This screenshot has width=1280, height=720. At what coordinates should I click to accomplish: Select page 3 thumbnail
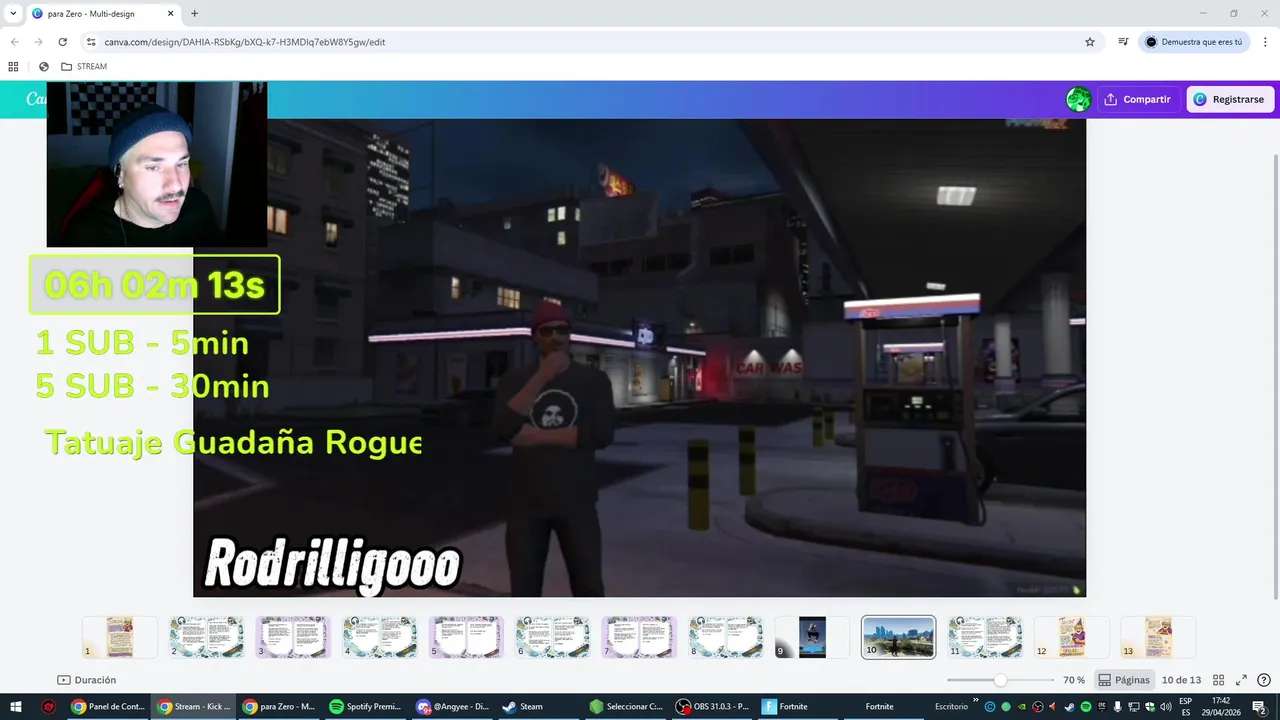pyautogui.click(x=292, y=637)
